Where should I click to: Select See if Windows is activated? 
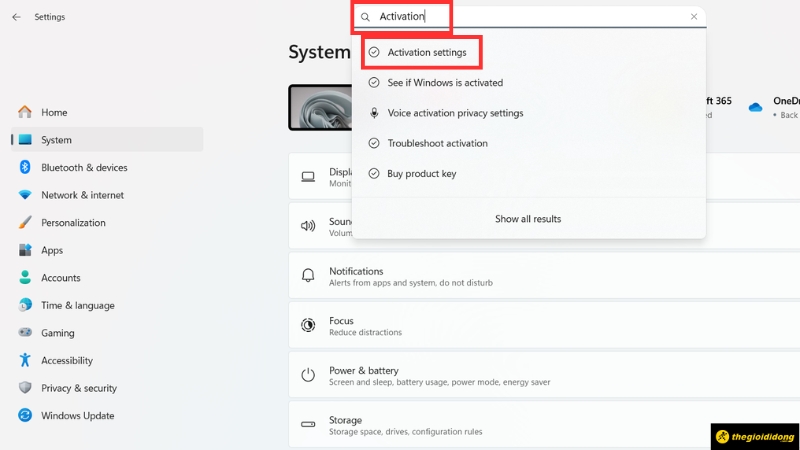(529, 83)
